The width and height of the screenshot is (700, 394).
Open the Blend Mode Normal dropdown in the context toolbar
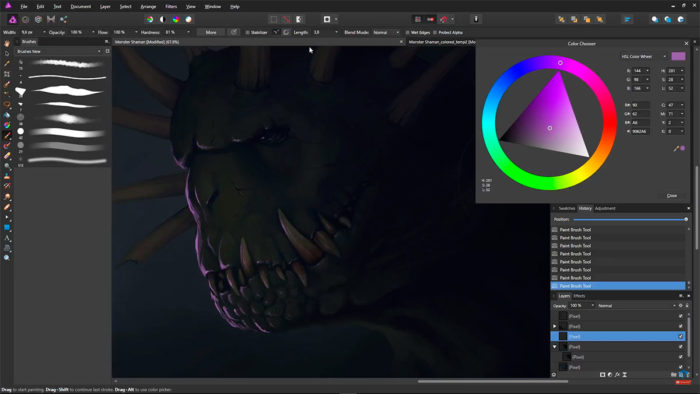(387, 33)
